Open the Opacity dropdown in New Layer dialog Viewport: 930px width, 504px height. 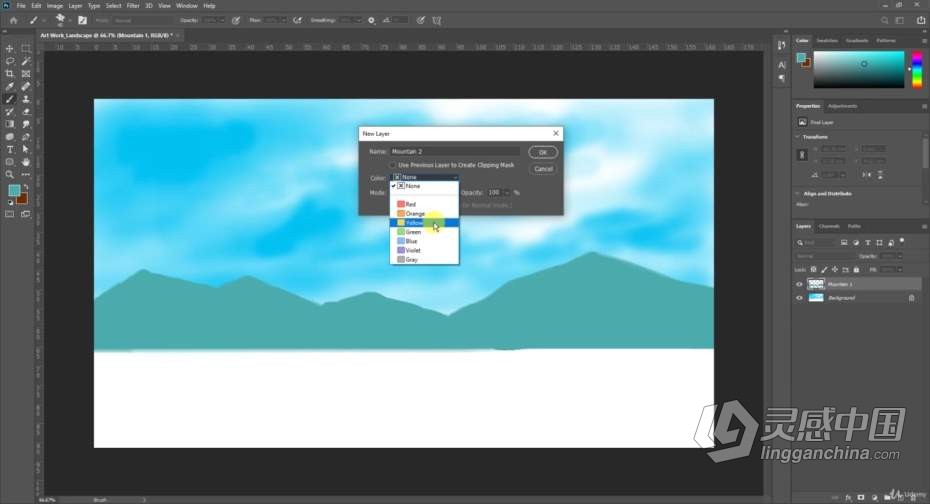(x=507, y=193)
